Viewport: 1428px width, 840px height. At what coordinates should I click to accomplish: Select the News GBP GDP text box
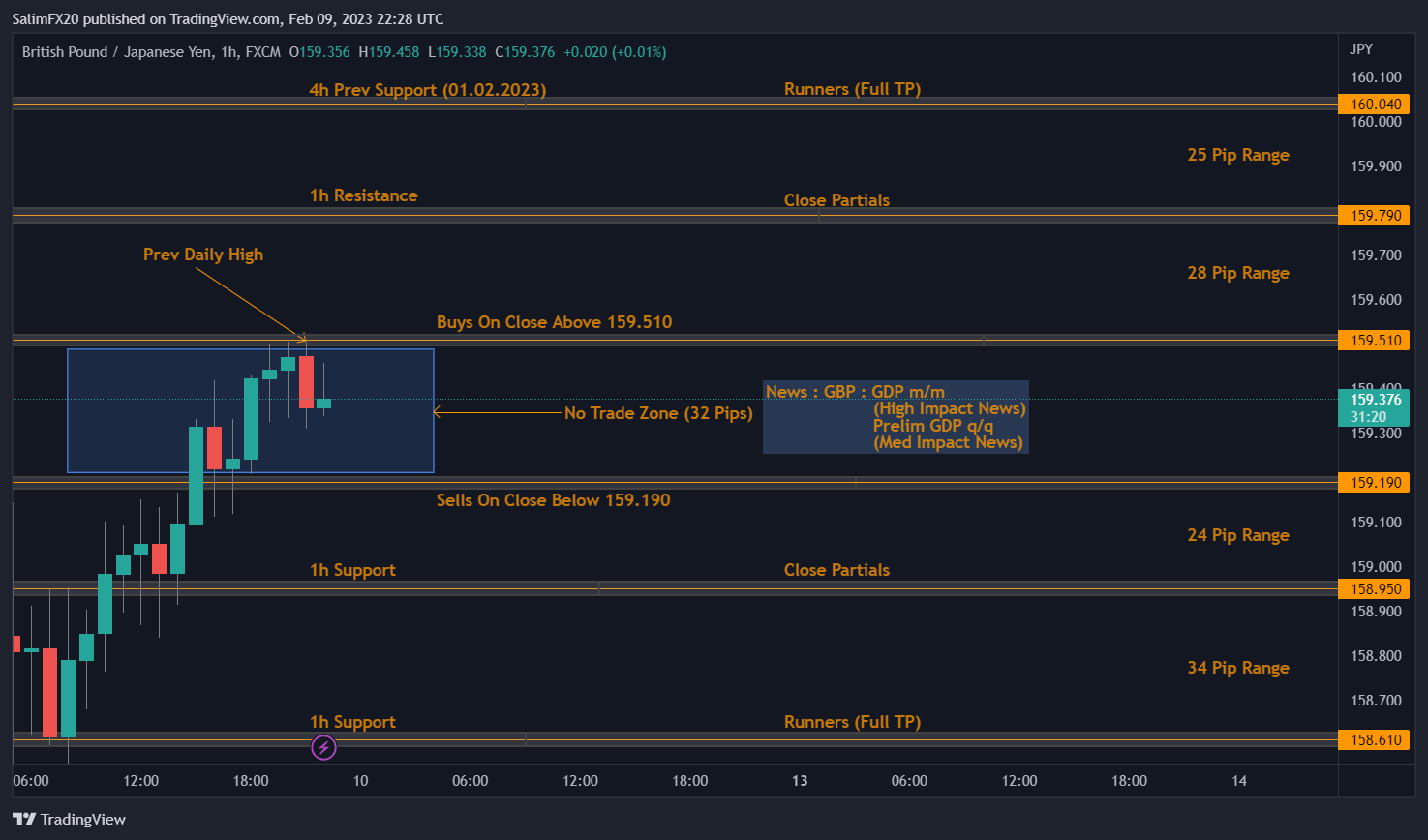click(x=896, y=417)
